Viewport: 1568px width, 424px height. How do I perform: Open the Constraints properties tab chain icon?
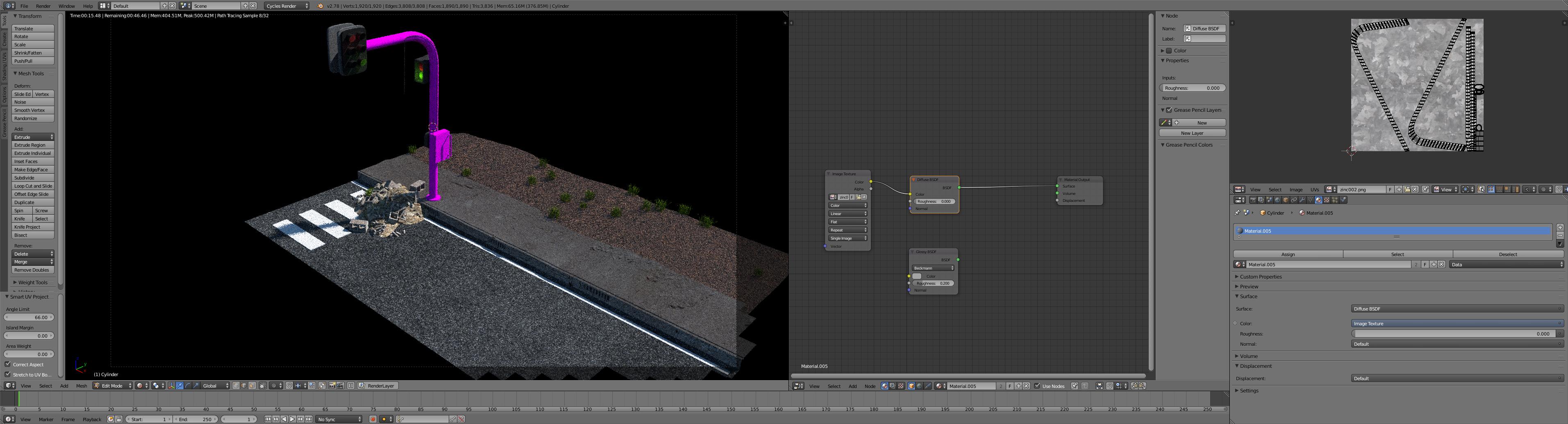click(x=1294, y=200)
